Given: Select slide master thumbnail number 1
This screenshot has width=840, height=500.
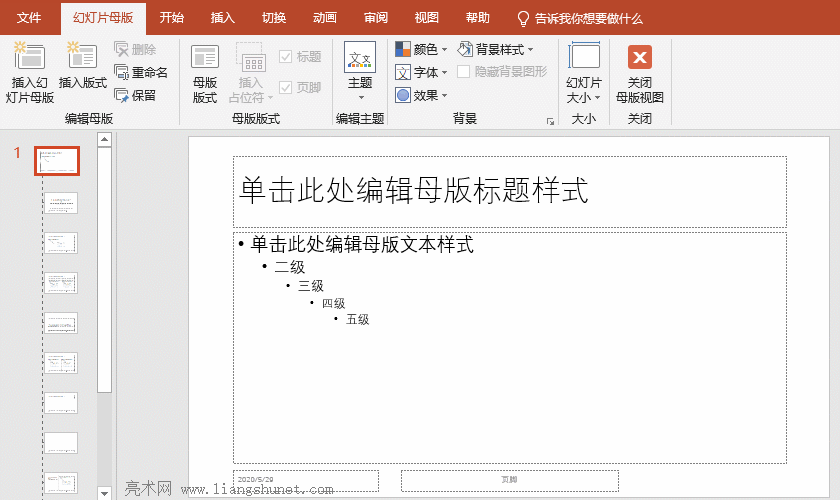Looking at the screenshot, I should [x=57, y=161].
